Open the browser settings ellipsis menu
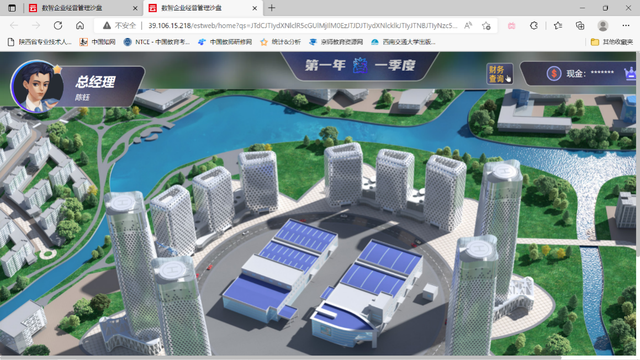Viewport: 640px width, 360px height. pyautogui.click(x=626, y=26)
